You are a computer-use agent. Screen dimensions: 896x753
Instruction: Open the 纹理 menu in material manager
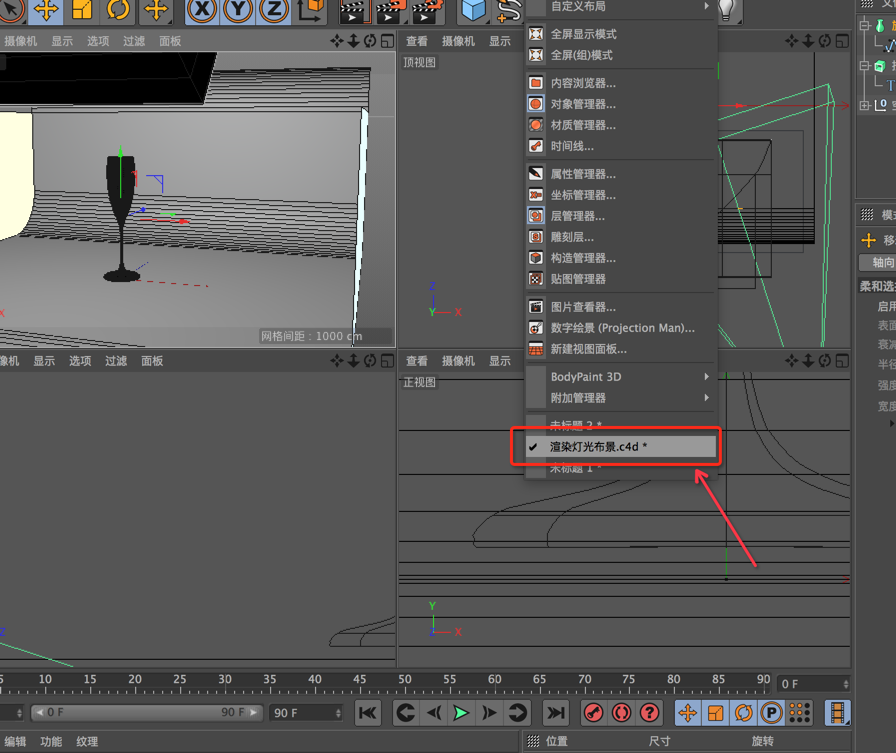pyautogui.click(x=87, y=742)
